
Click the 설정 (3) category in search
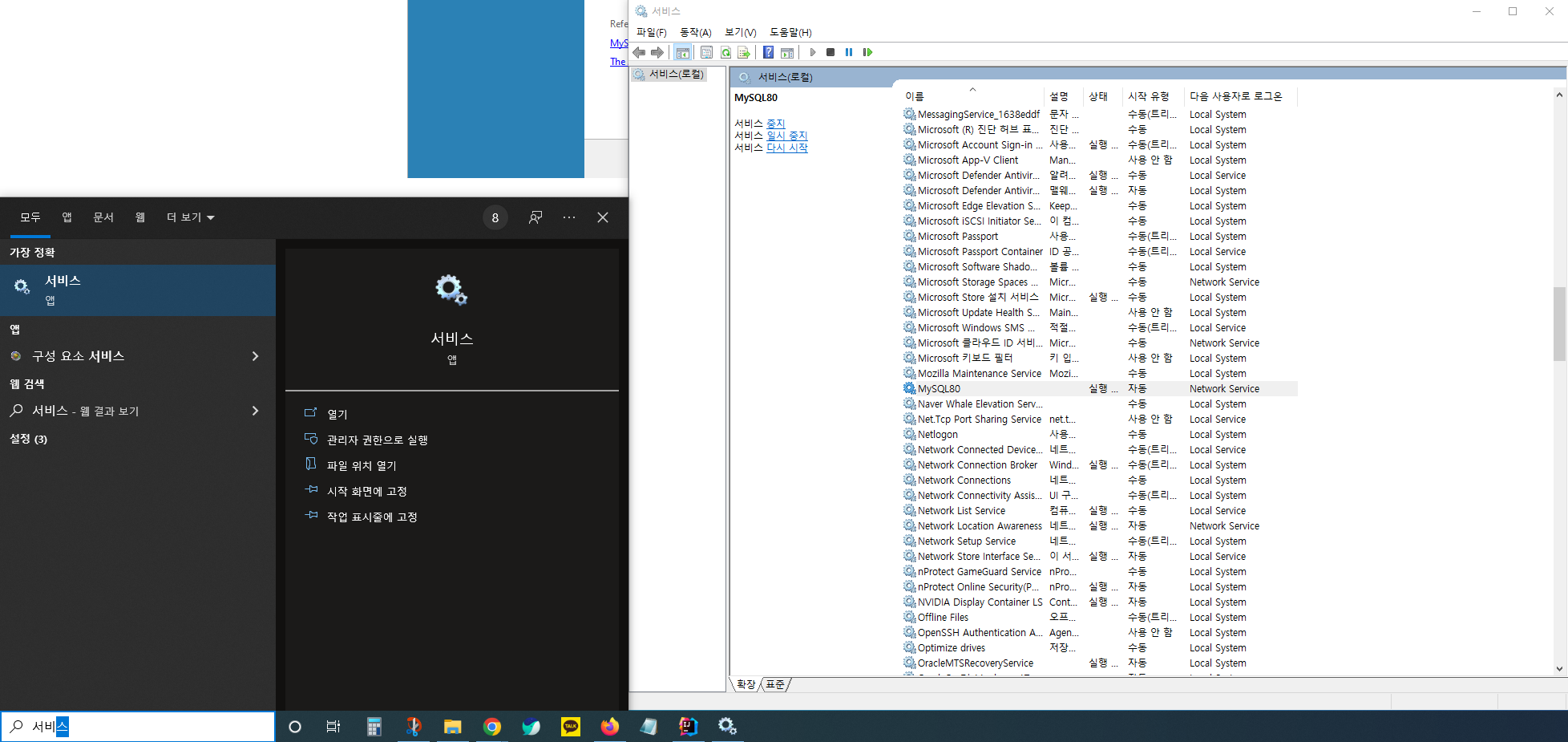coord(28,439)
